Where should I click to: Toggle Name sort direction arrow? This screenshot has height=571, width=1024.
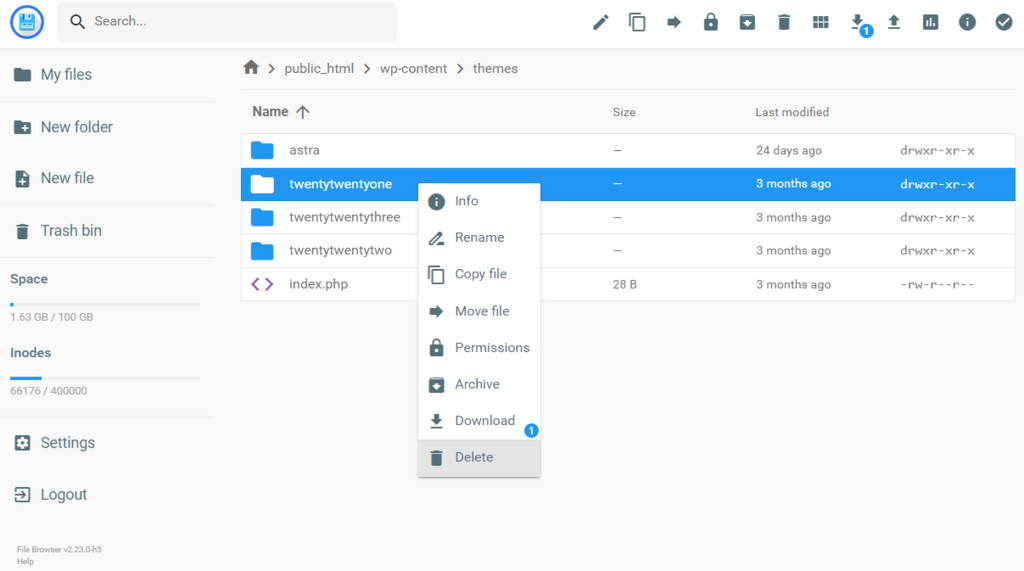302,112
